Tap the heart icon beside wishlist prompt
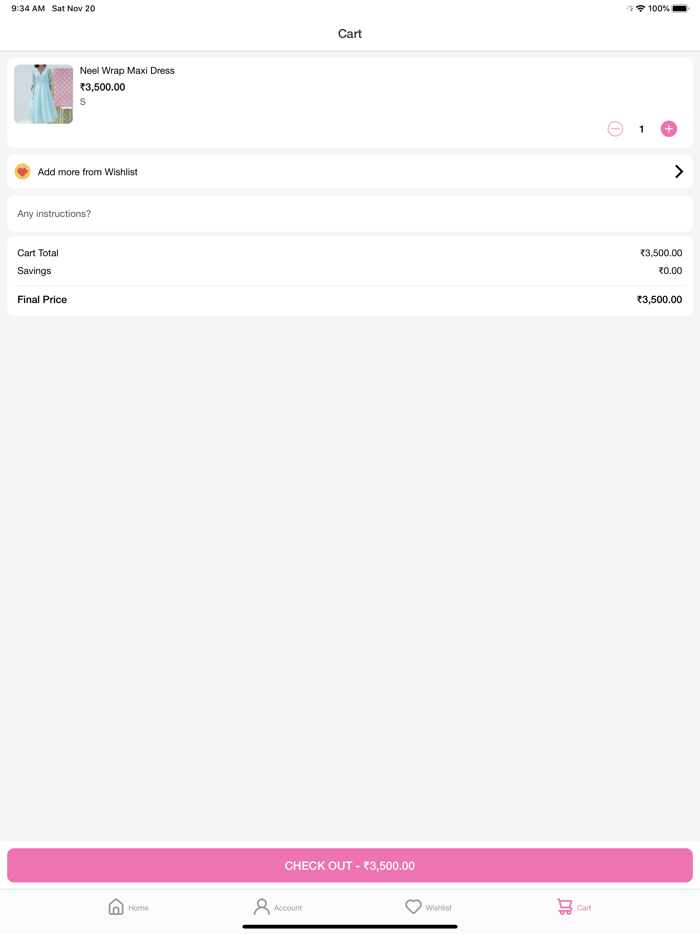 pyautogui.click(x=23, y=172)
